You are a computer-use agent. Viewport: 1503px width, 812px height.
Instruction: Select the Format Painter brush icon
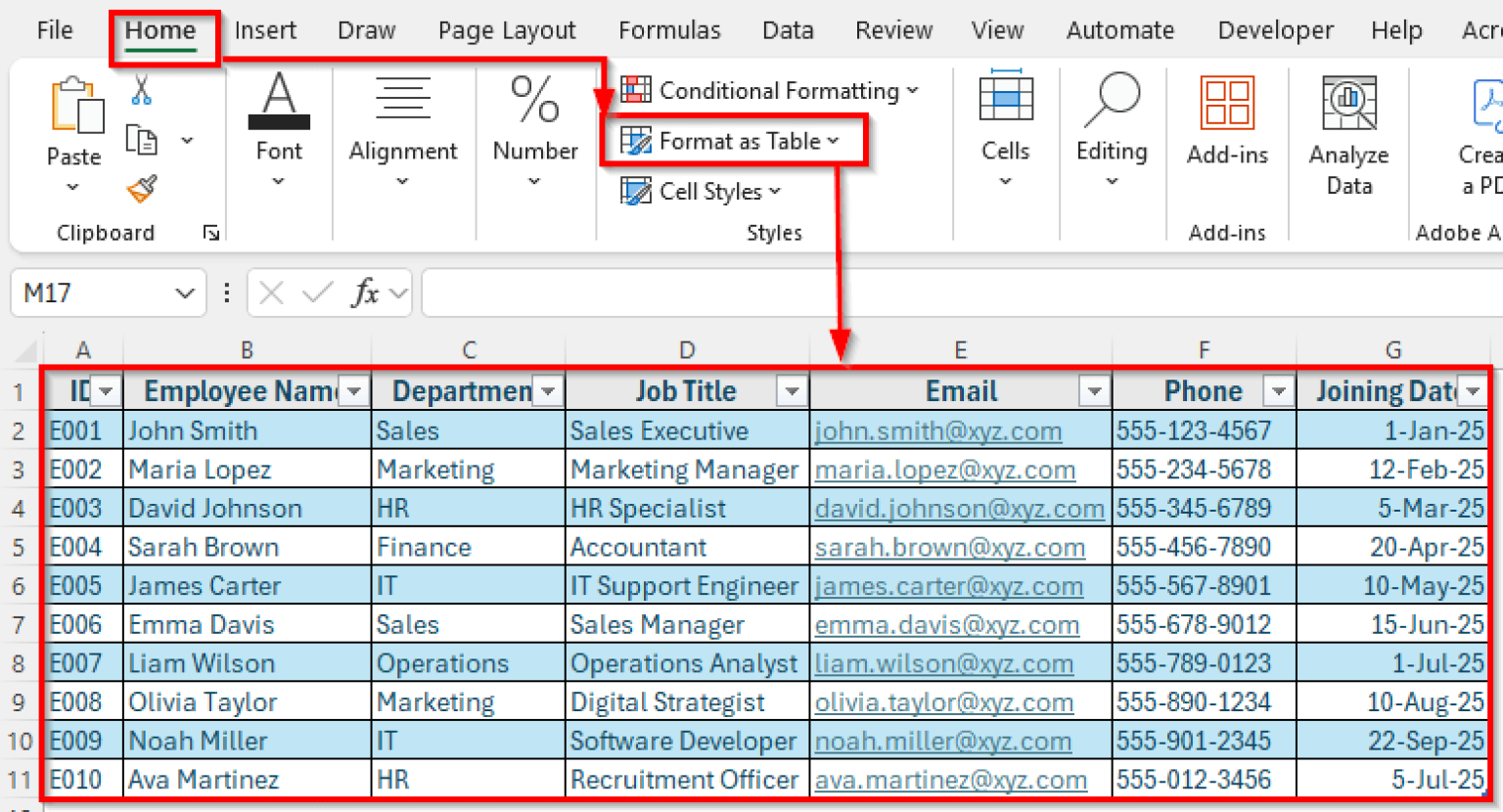(x=142, y=189)
